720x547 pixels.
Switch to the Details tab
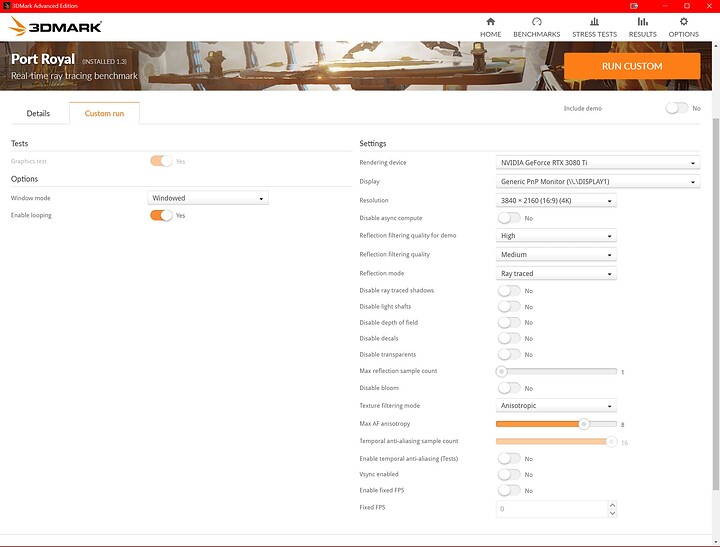click(x=38, y=113)
